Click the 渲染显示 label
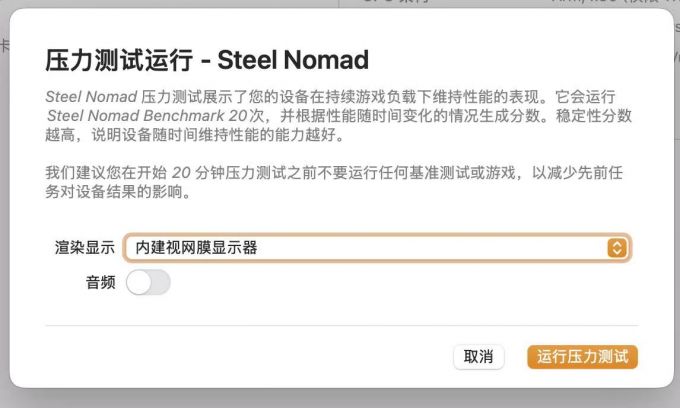680x408 pixels. point(84,247)
